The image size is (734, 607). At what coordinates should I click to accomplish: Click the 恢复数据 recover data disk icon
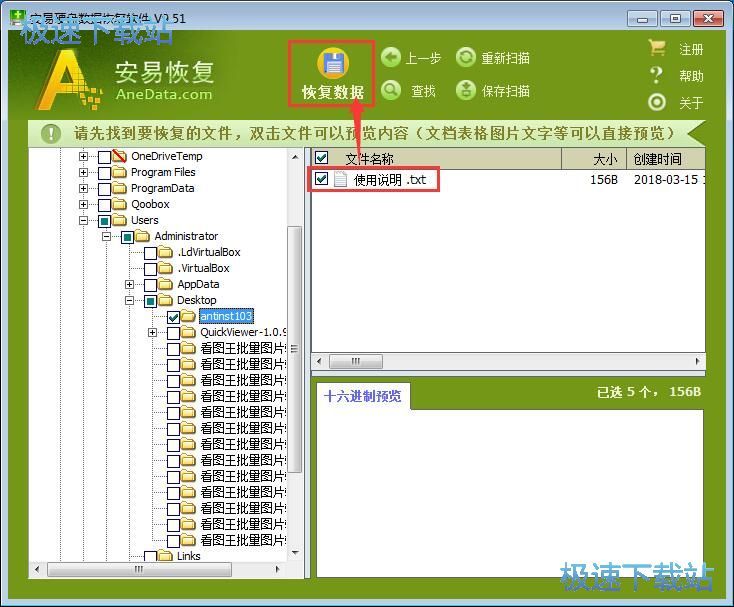click(x=333, y=63)
